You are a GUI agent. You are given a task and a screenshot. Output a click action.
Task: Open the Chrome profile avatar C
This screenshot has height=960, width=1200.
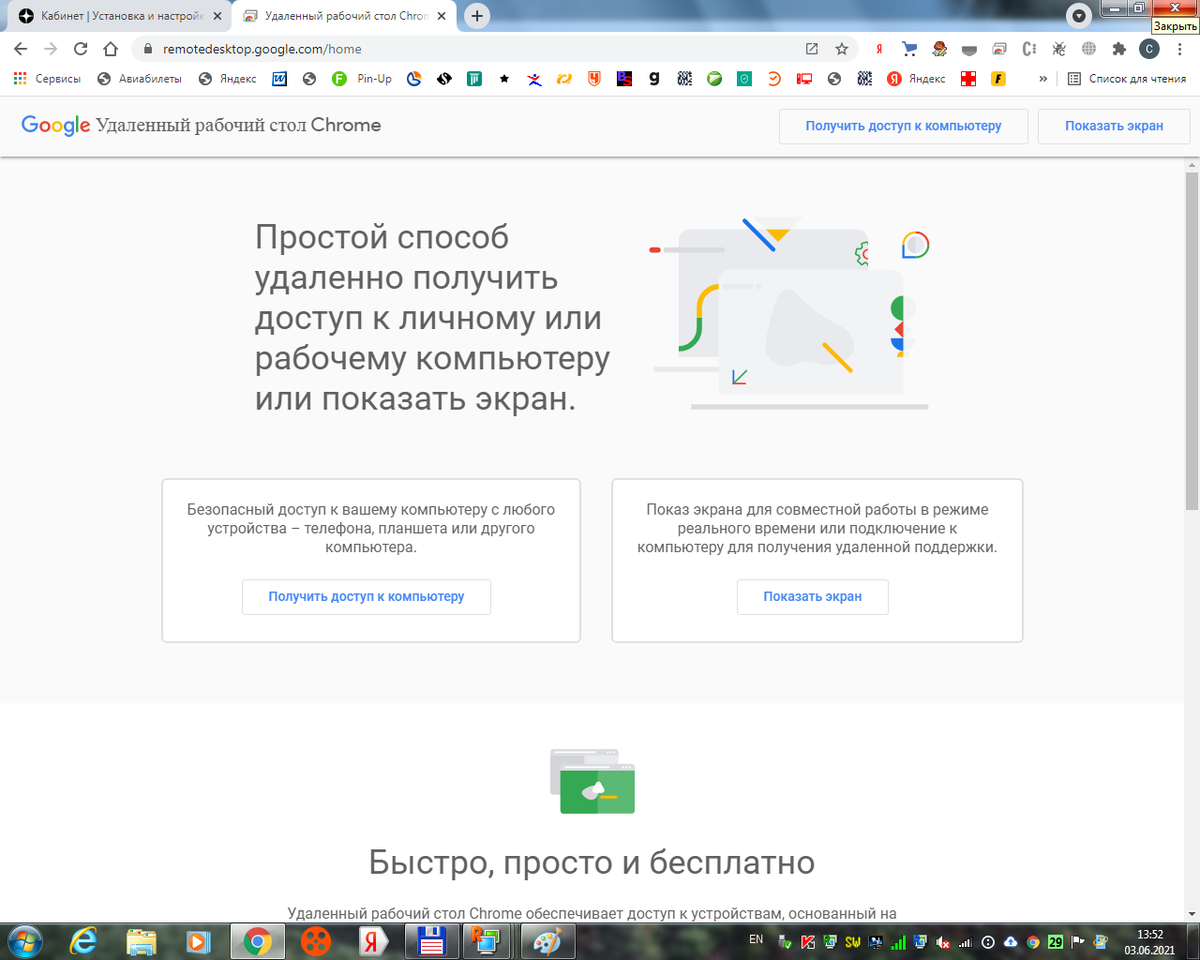pos(1150,48)
